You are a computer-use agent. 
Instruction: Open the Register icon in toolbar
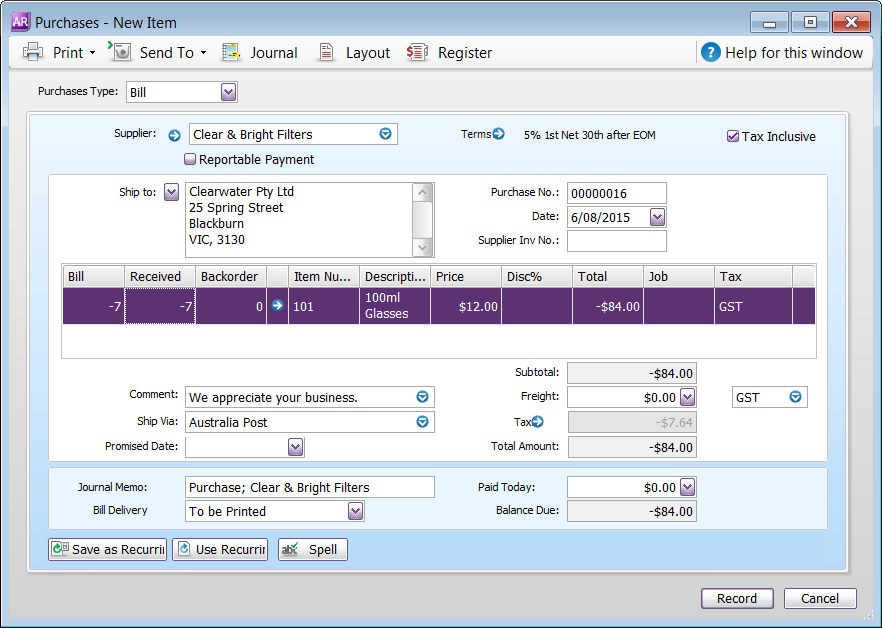click(x=417, y=53)
